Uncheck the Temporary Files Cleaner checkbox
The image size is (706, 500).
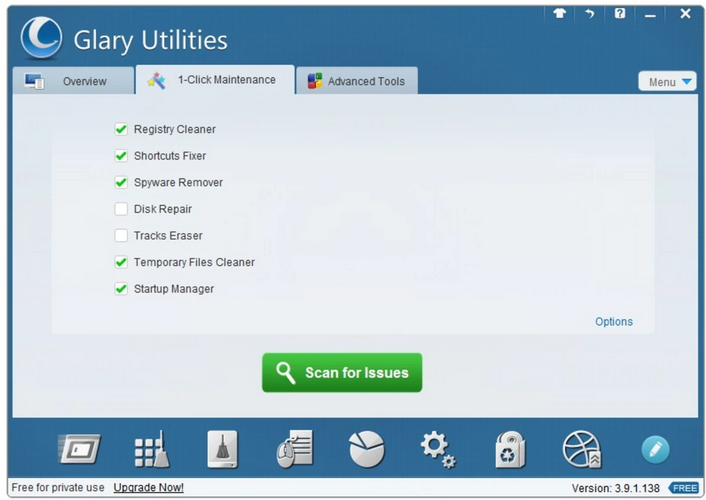click(x=121, y=262)
